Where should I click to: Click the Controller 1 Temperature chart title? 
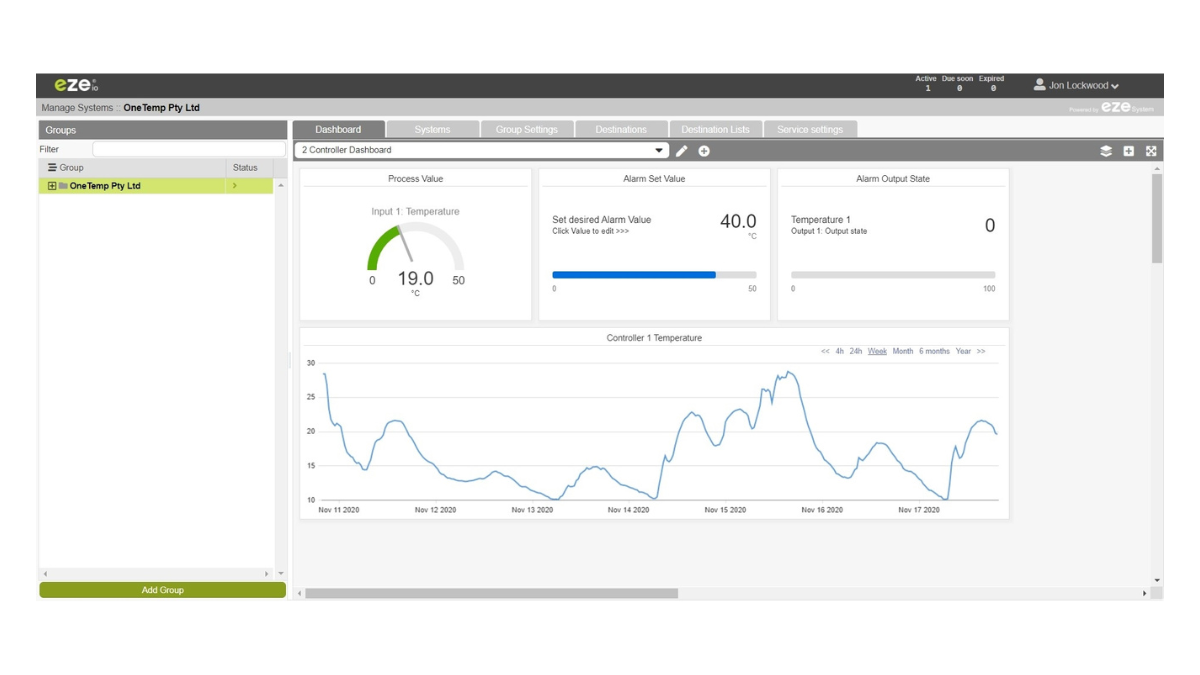click(x=654, y=338)
